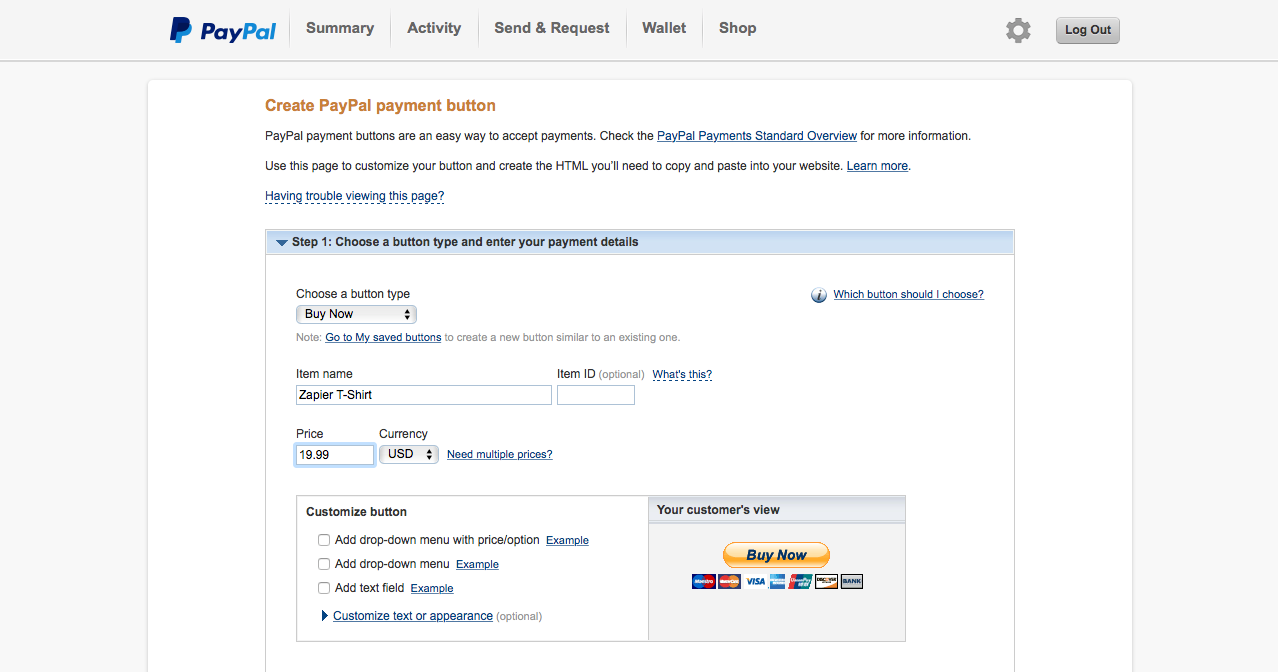Image resolution: width=1278 pixels, height=672 pixels.
Task: Collapse the Step 1 section header
Action: pos(640,242)
